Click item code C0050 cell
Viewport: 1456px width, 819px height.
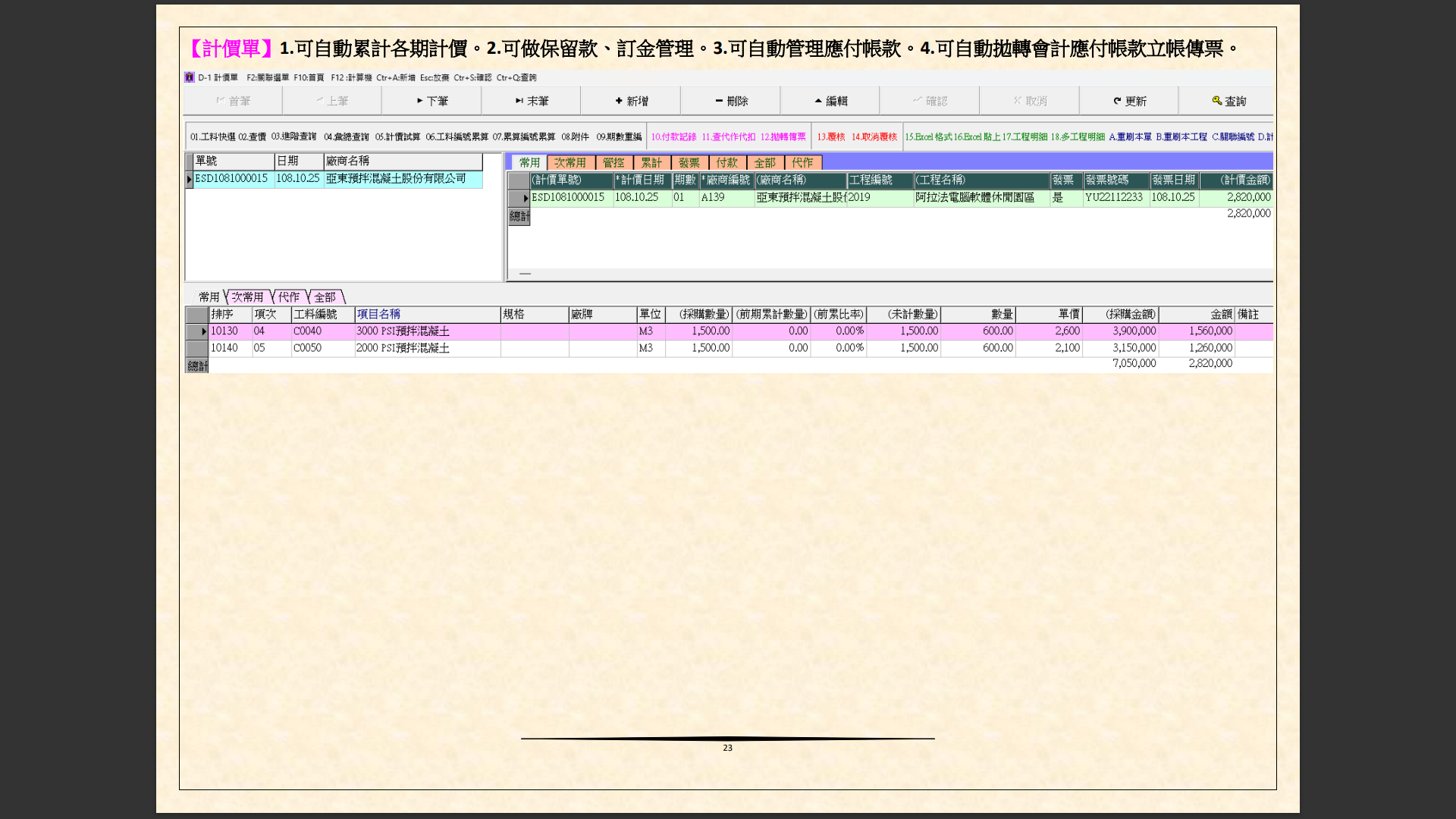tap(323, 348)
